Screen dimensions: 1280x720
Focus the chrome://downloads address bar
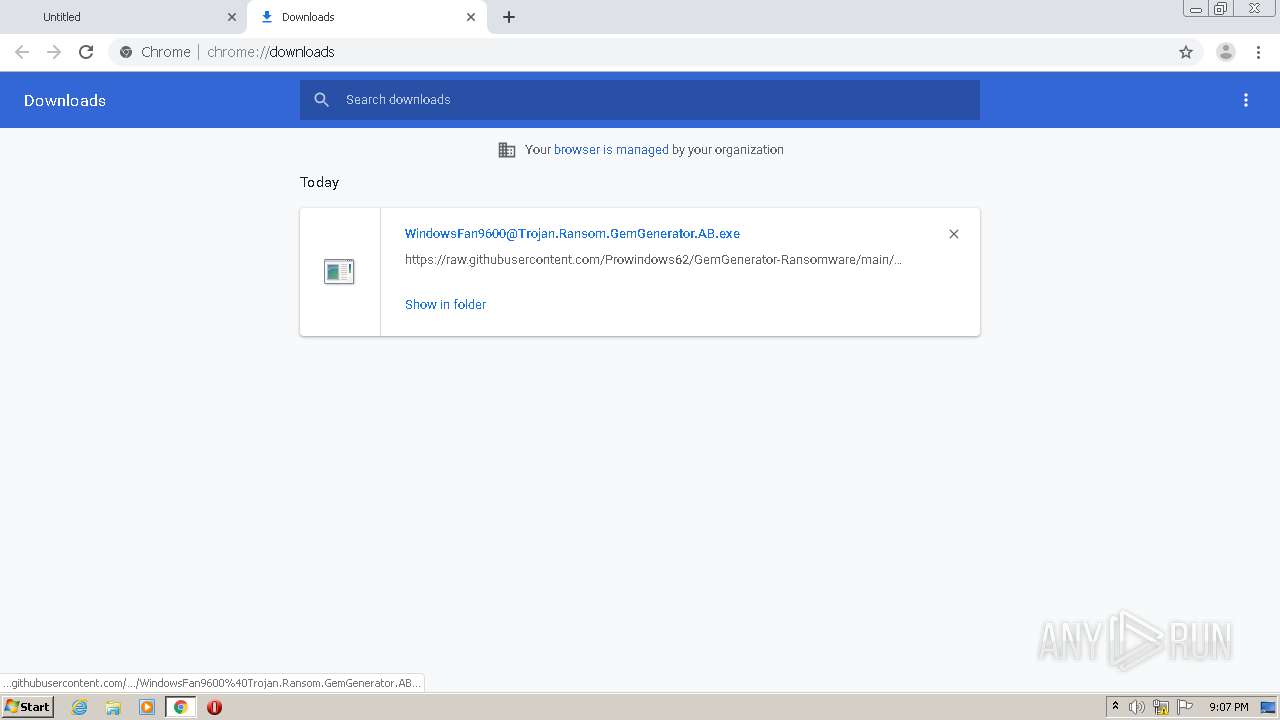click(x=640, y=52)
